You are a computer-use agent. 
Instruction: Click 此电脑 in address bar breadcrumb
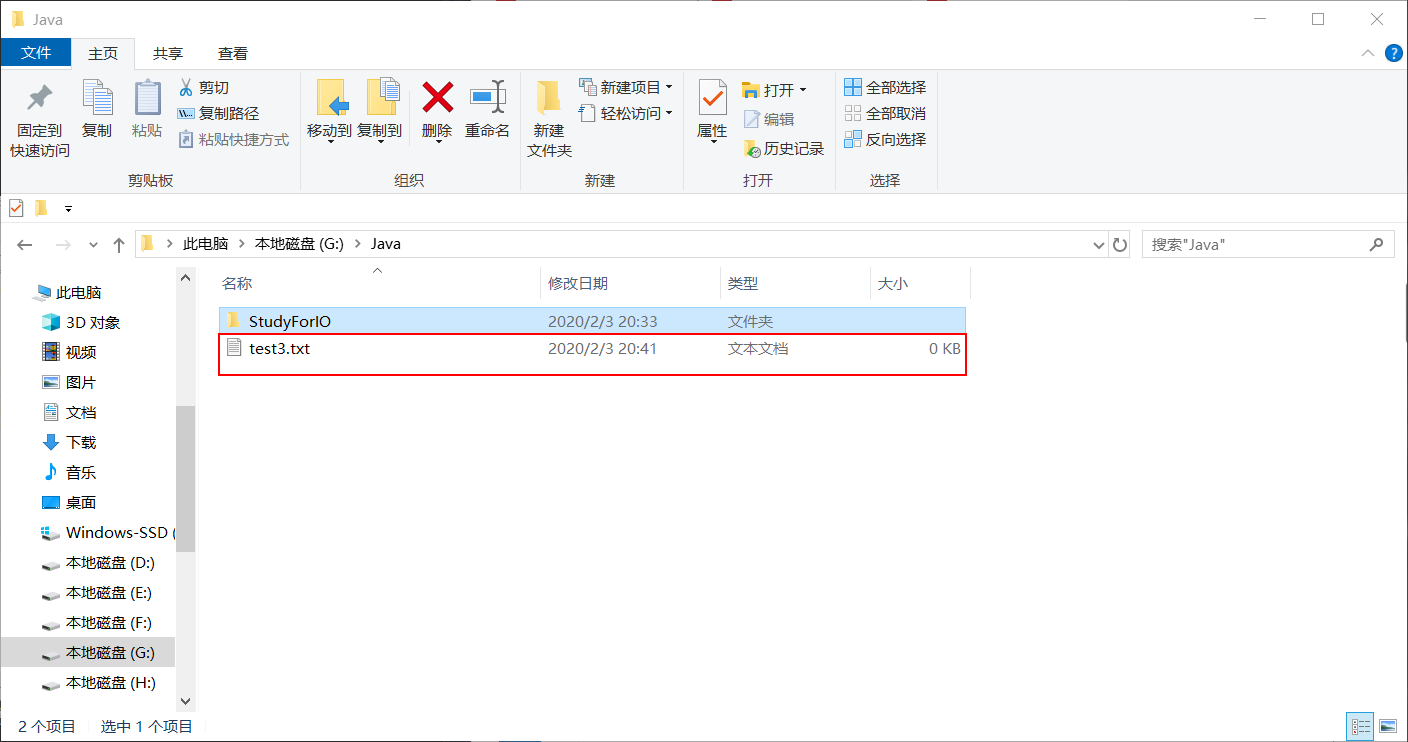[x=205, y=244]
